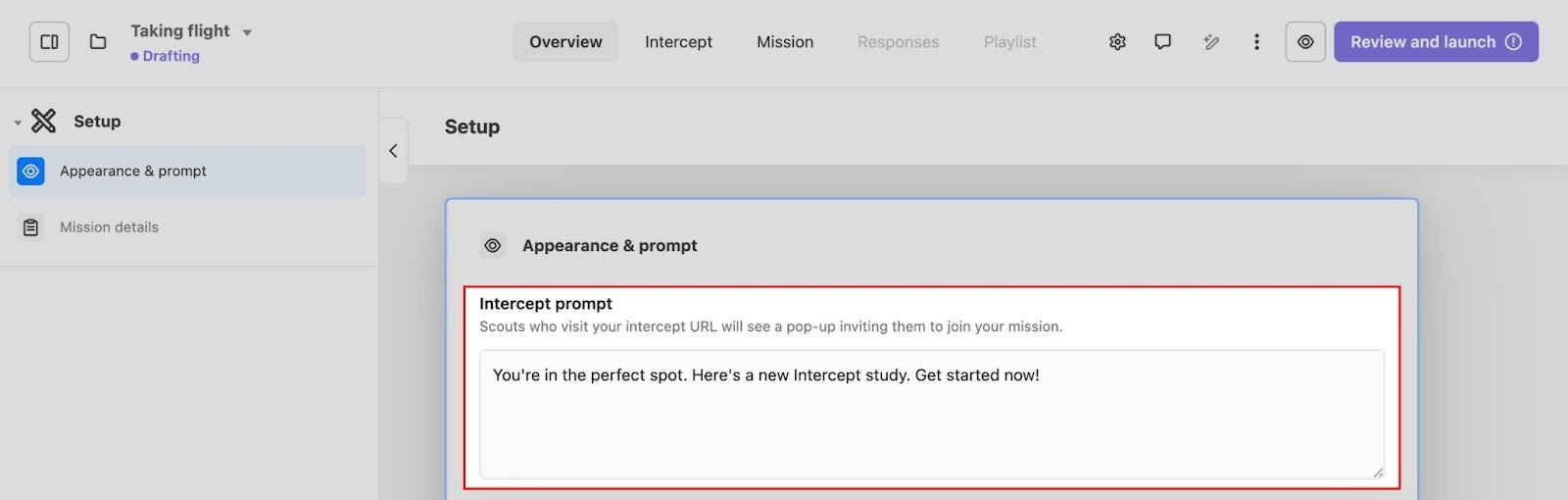Open settings gear icon
The height and width of the screenshot is (500, 1568).
(1117, 42)
